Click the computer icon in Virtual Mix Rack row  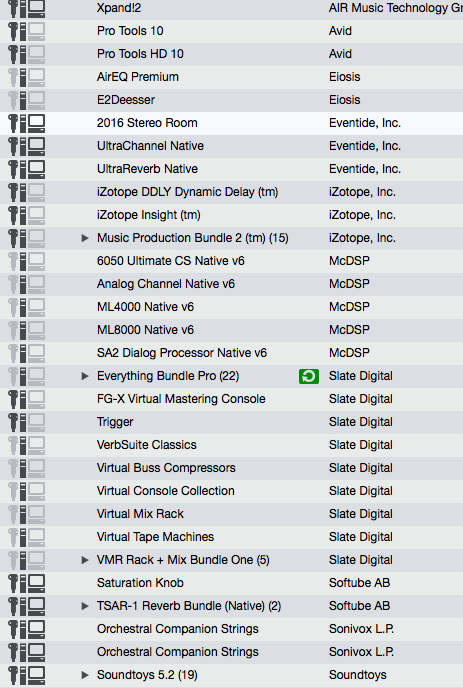(x=36, y=514)
